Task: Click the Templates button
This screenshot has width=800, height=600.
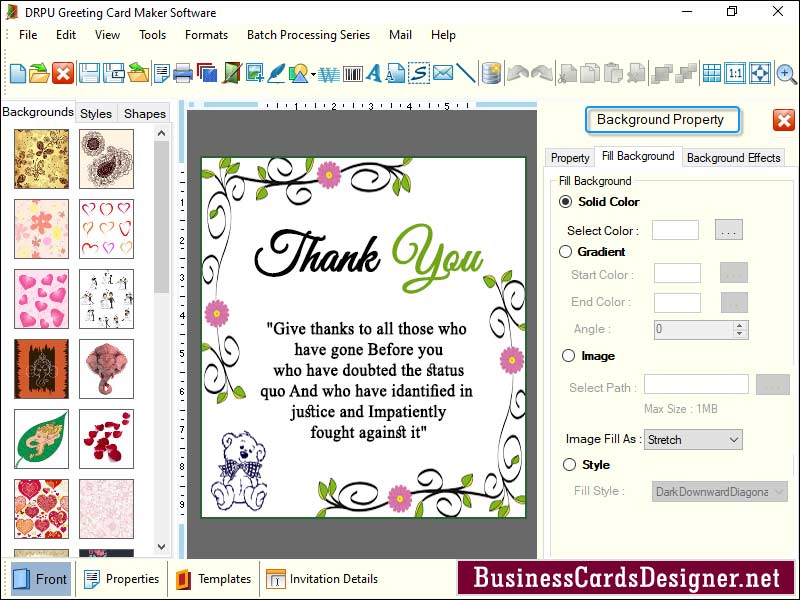Action: pyautogui.click(x=213, y=579)
